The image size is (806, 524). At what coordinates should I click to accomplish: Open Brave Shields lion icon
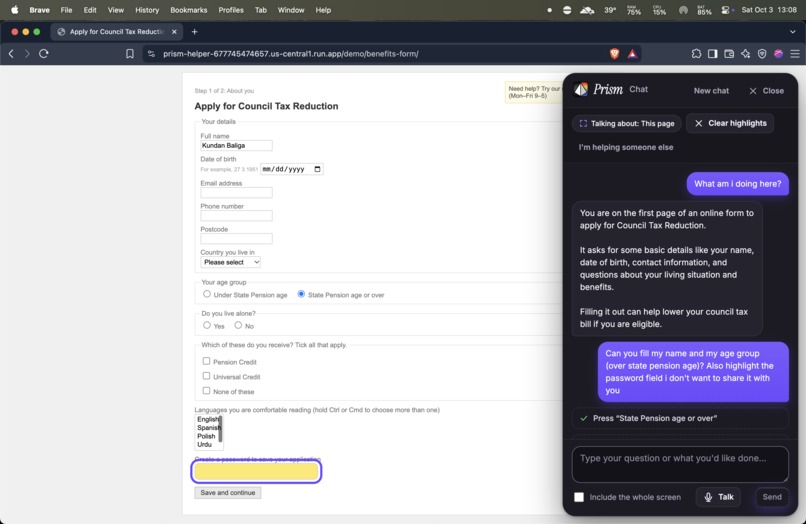(x=614, y=53)
